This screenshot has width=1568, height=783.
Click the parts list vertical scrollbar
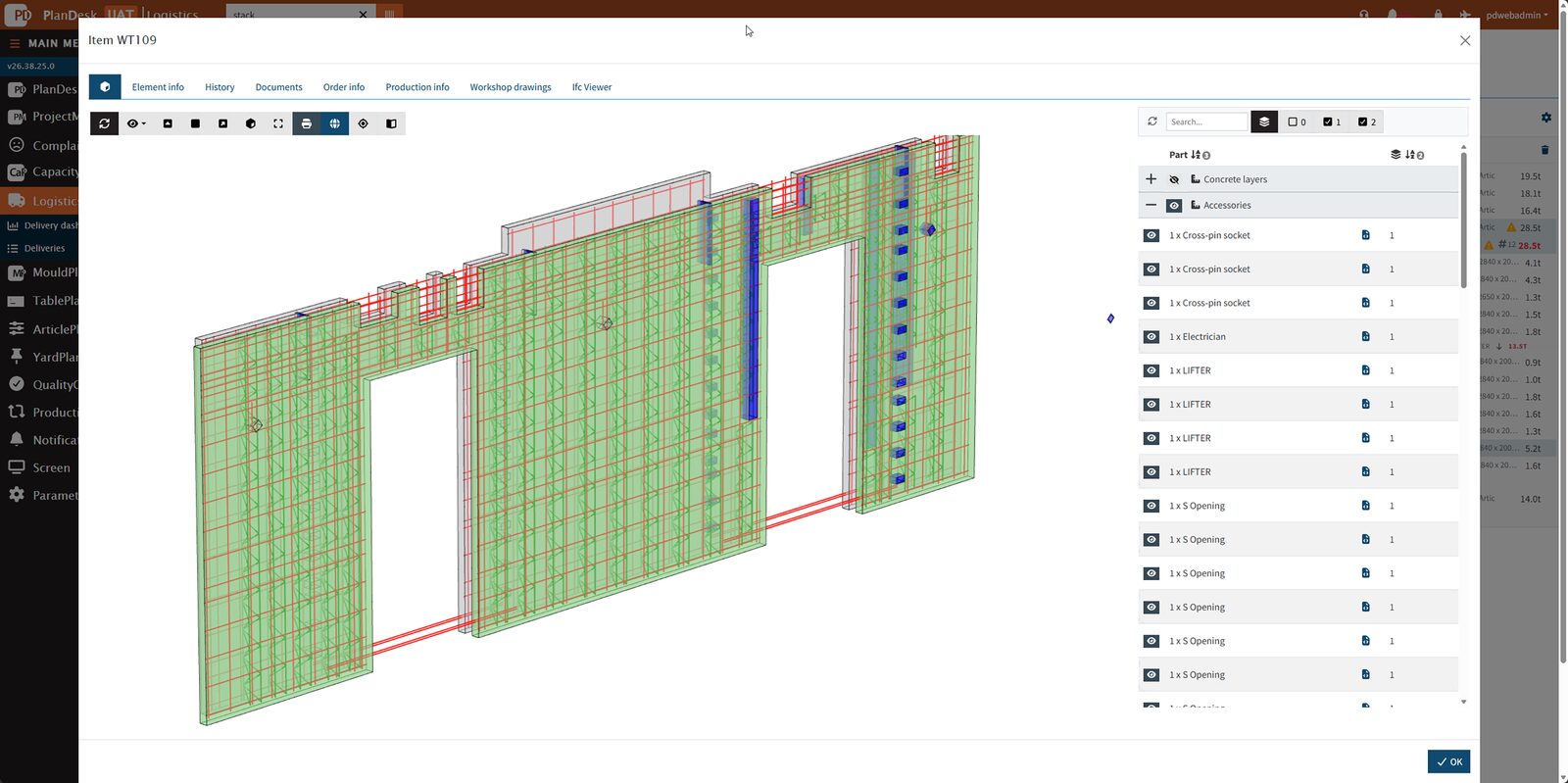click(1464, 220)
